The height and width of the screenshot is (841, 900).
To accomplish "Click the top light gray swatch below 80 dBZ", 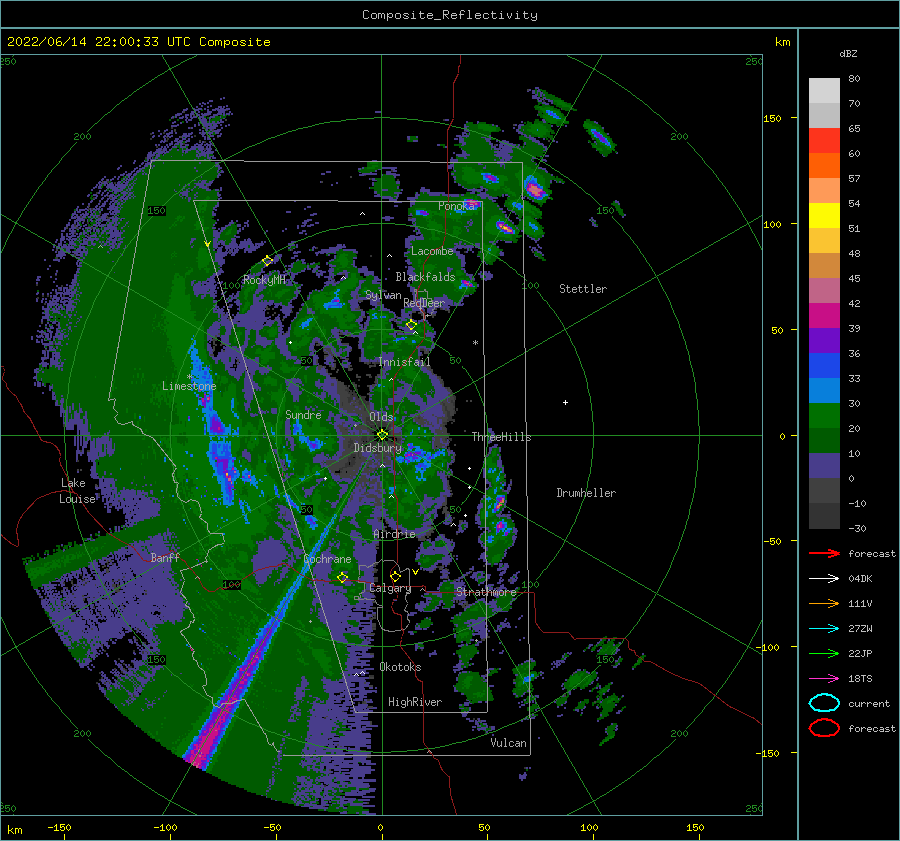I will coord(824,91).
